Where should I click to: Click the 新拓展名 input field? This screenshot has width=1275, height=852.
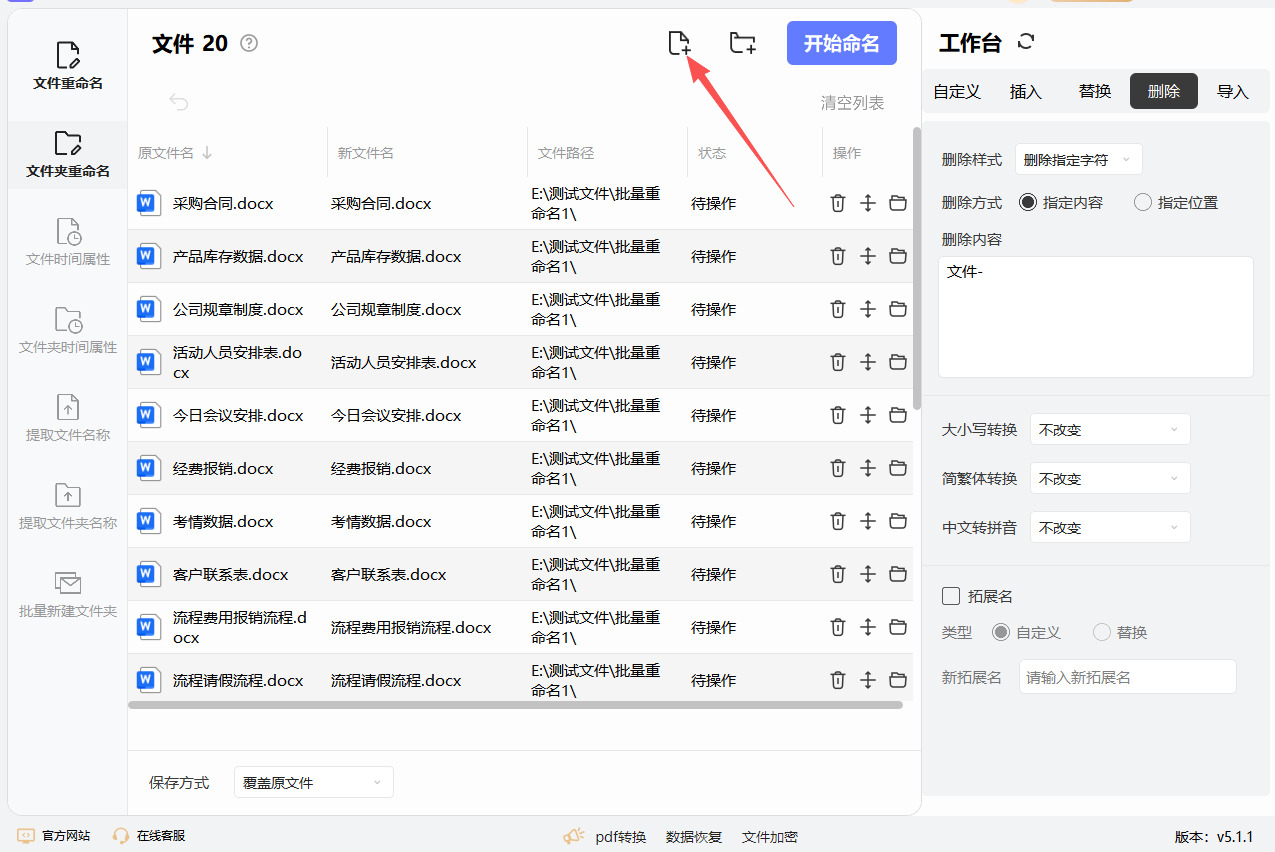(x=1128, y=677)
